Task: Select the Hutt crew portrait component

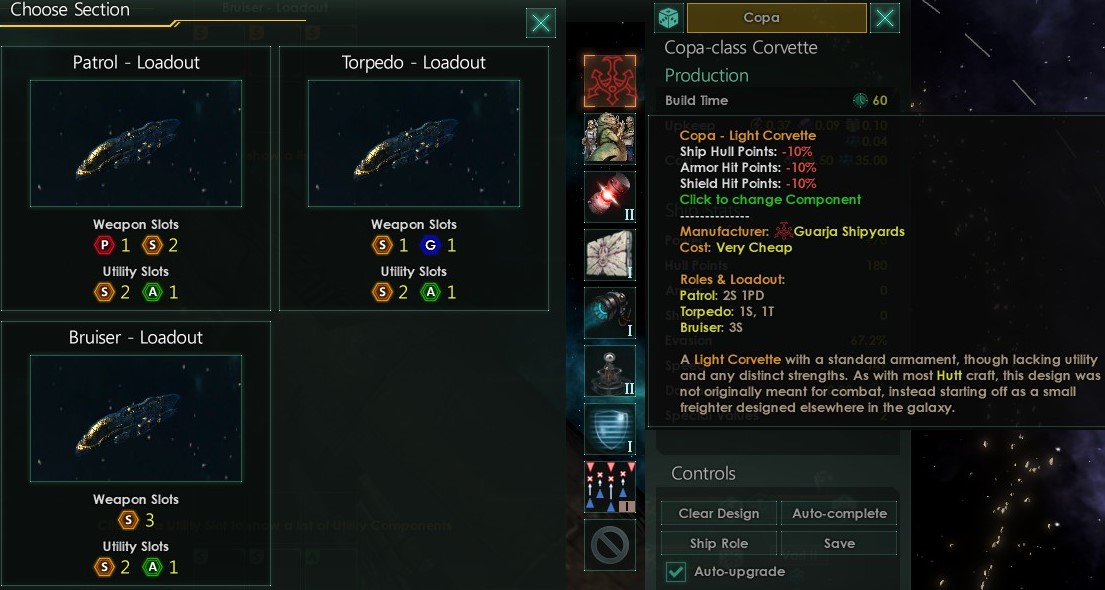Action: point(610,138)
